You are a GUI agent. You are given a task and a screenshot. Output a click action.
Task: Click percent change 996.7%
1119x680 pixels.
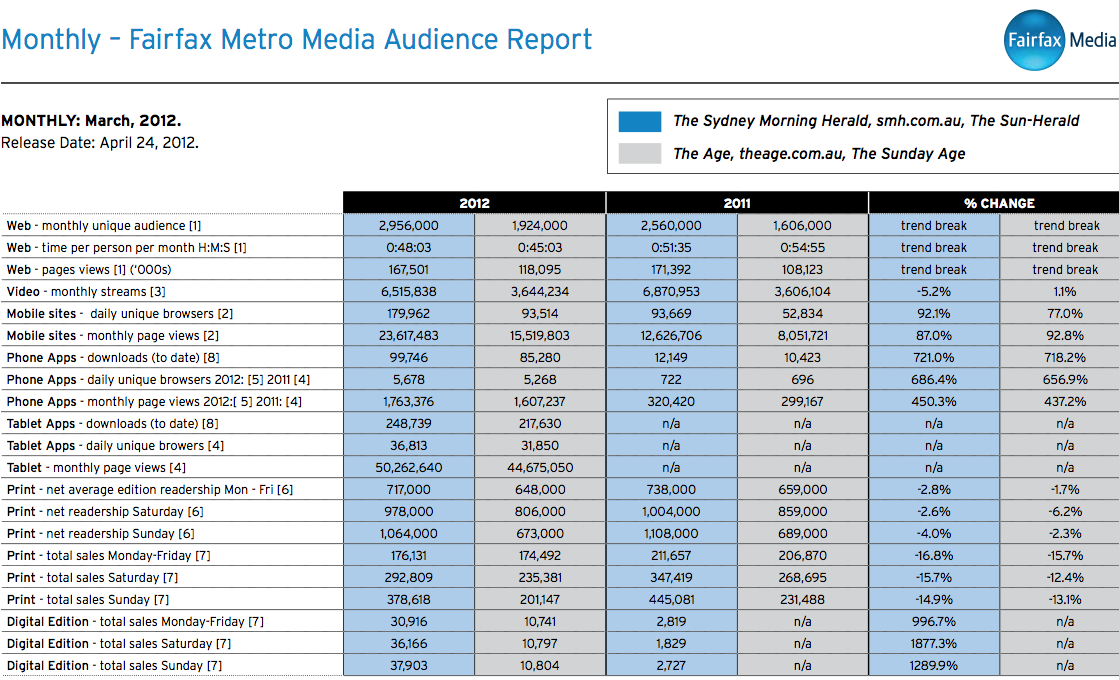coord(933,622)
